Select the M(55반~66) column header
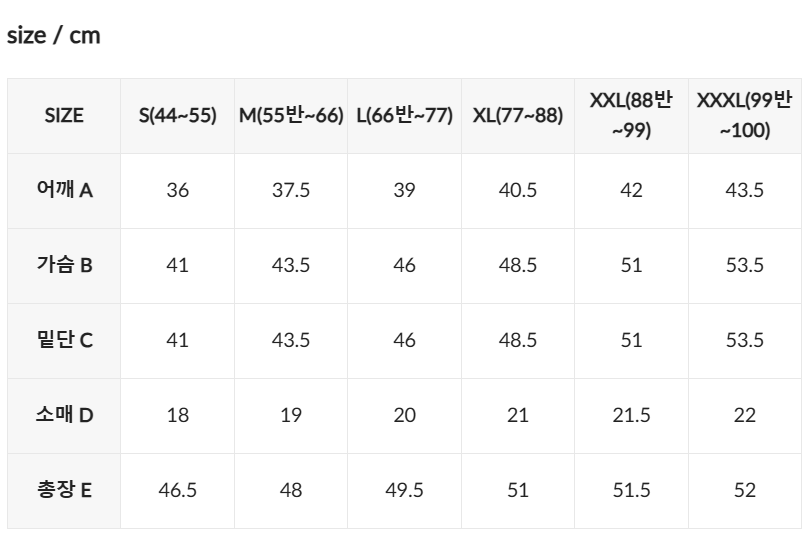805x534 pixels. pyautogui.click(x=291, y=116)
